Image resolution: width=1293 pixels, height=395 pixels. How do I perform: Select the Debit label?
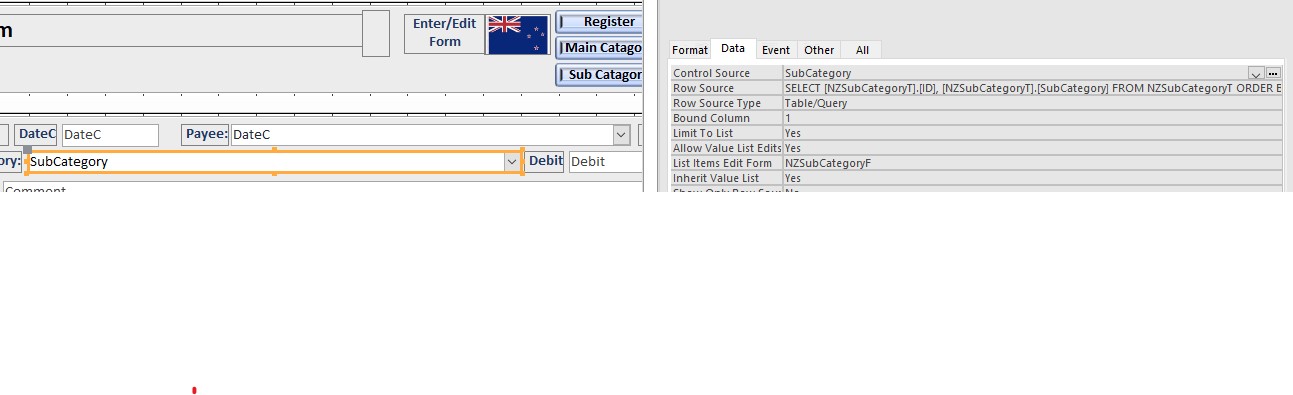tap(545, 161)
